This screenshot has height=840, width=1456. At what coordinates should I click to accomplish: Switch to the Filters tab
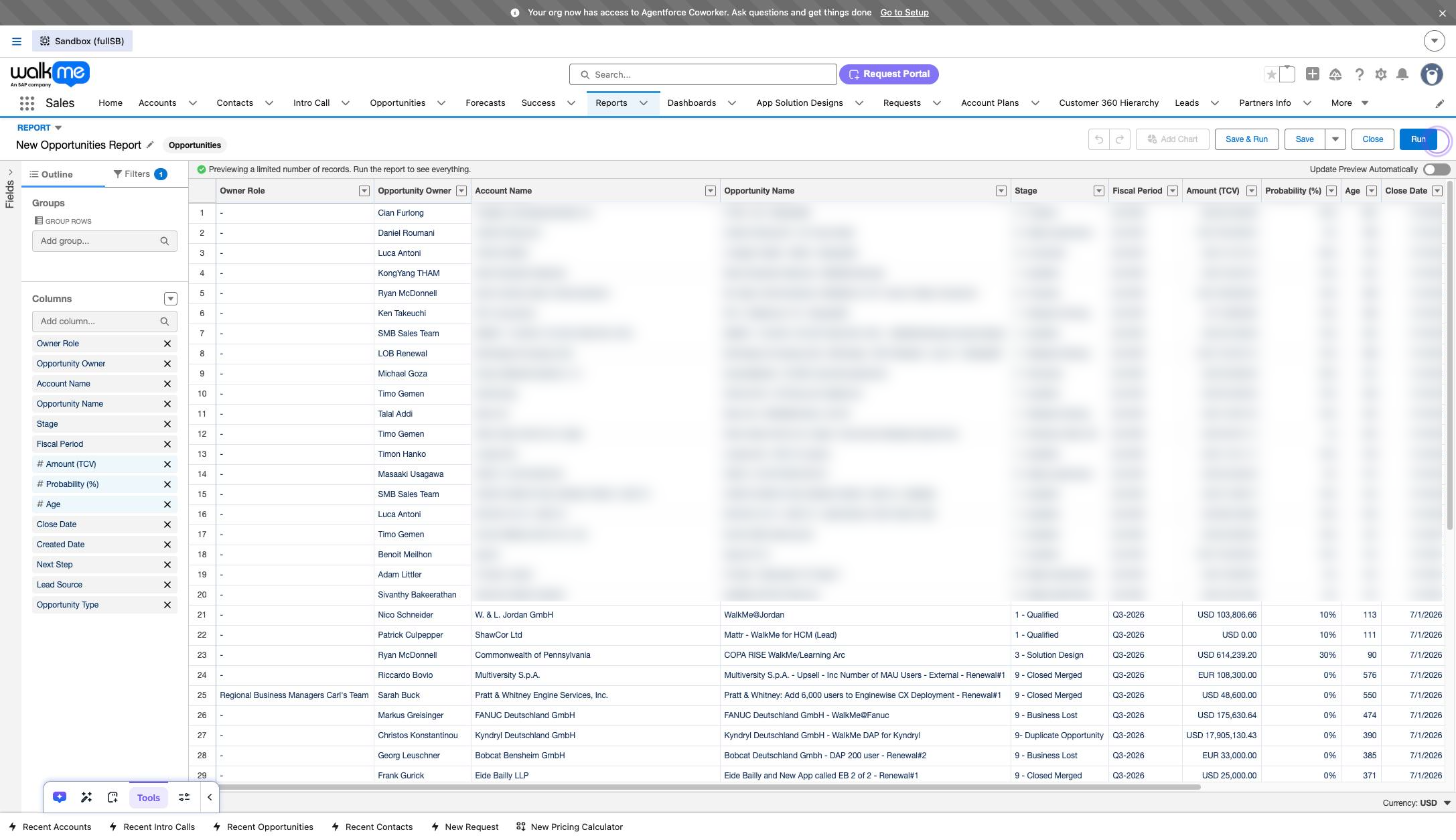[140, 174]
